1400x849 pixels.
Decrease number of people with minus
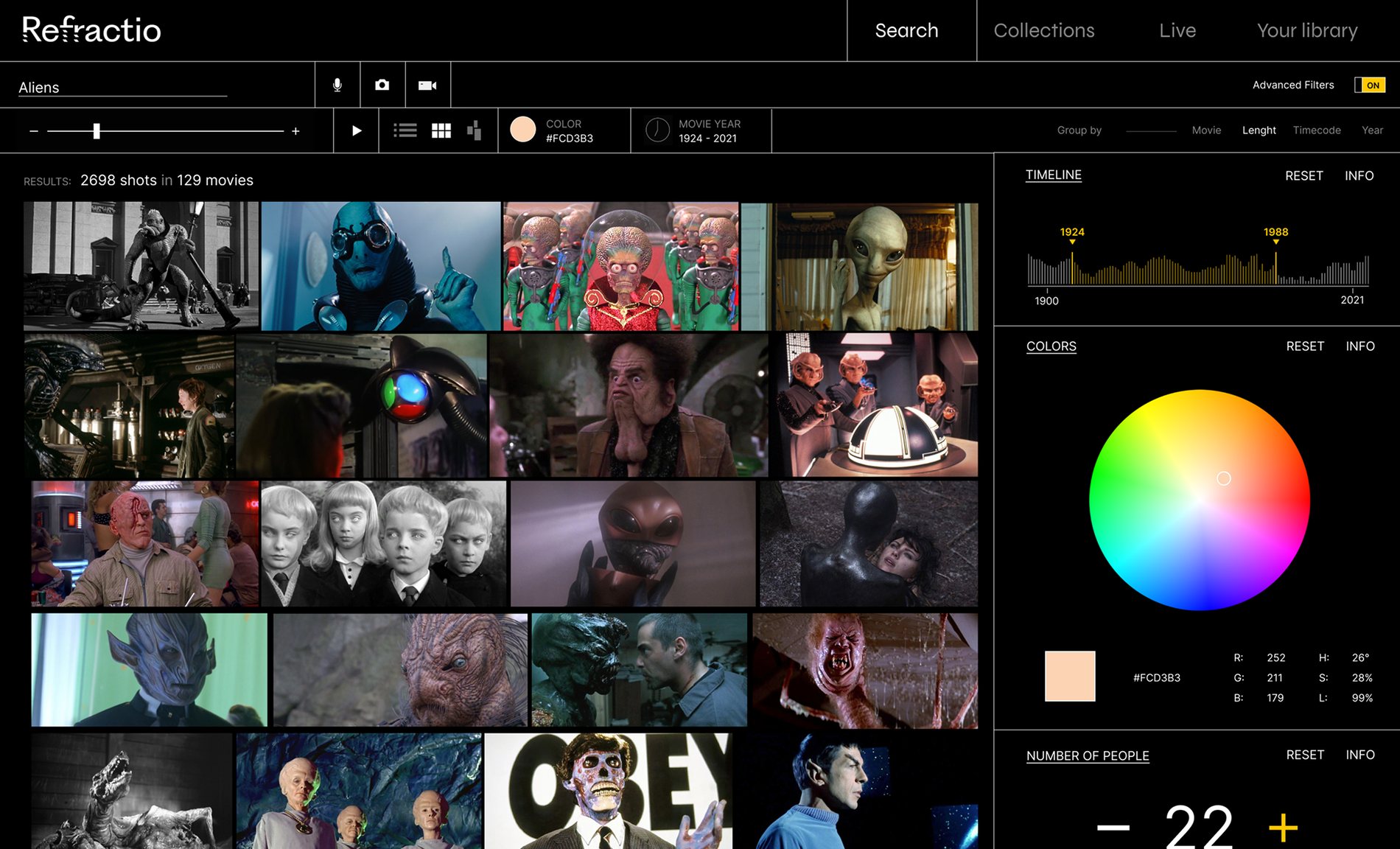click(1113, 827)
